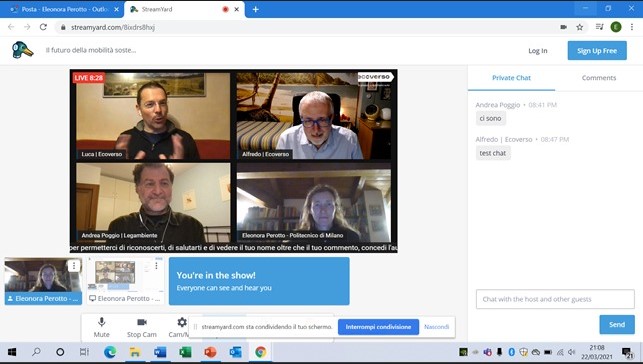Open options menu on Eleonora's camera thumbnail

click(x=74, y=266)
